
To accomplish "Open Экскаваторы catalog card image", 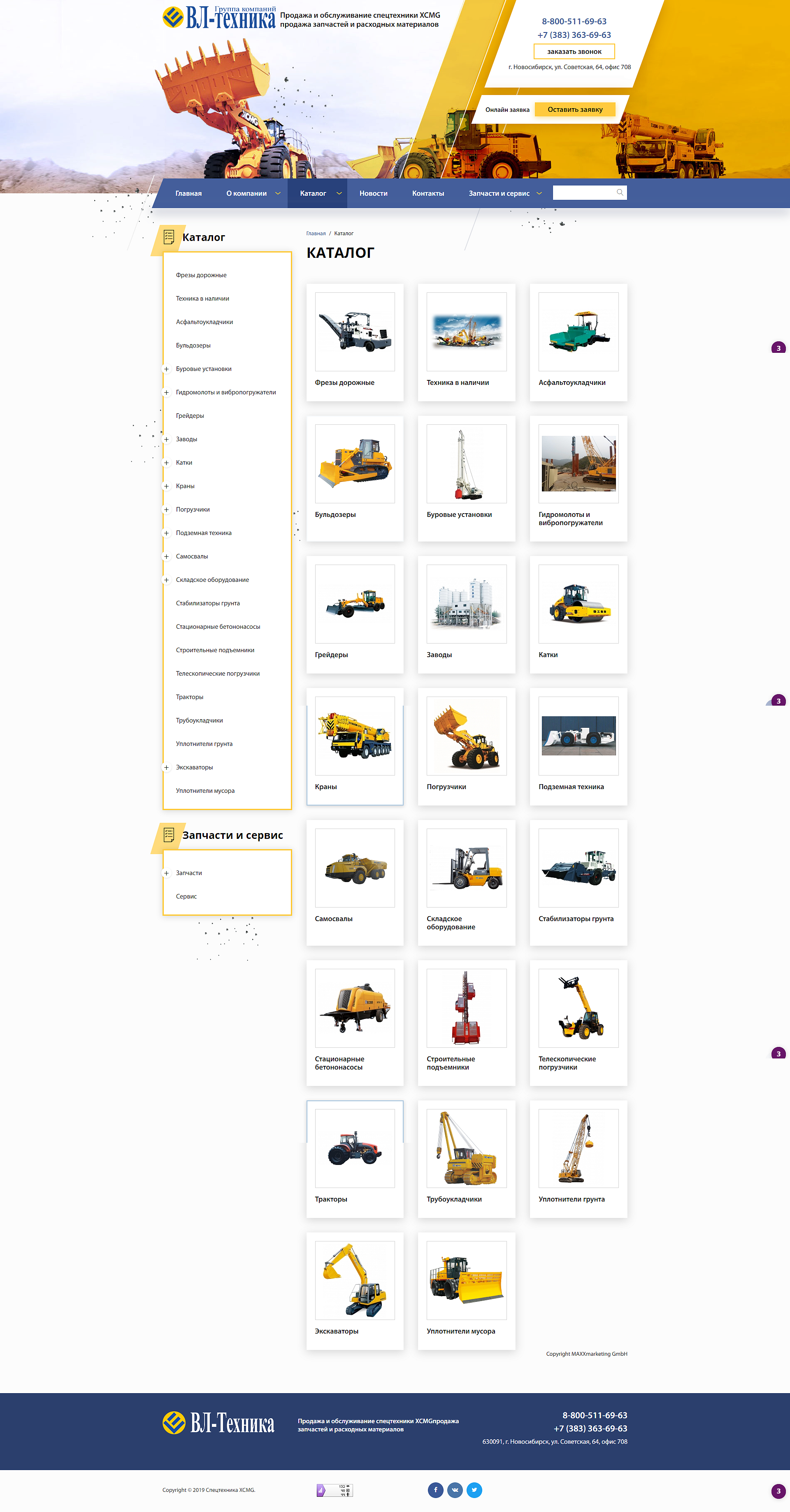I will coord(355,1280).
